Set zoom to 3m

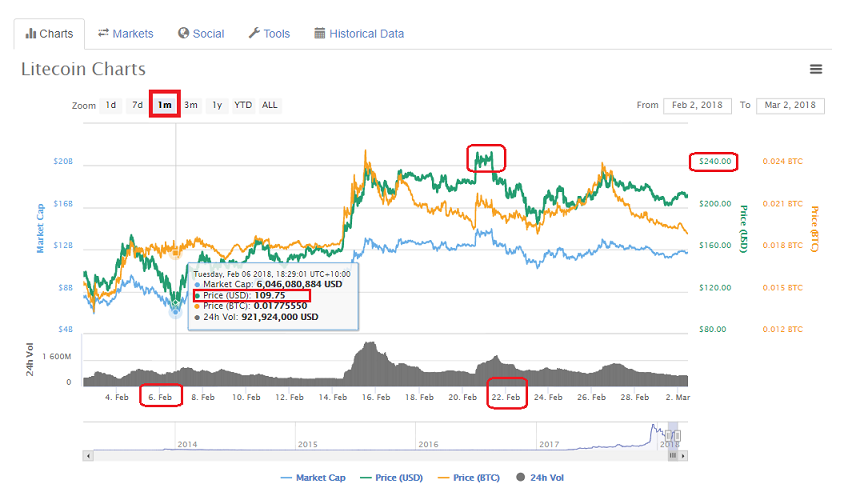click(191, 105)
